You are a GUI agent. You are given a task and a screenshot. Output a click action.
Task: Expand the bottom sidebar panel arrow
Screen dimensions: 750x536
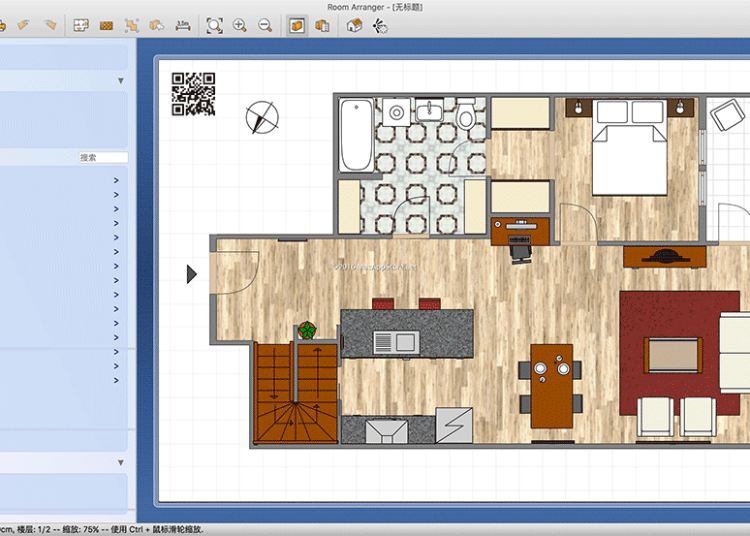coord(121,462)
